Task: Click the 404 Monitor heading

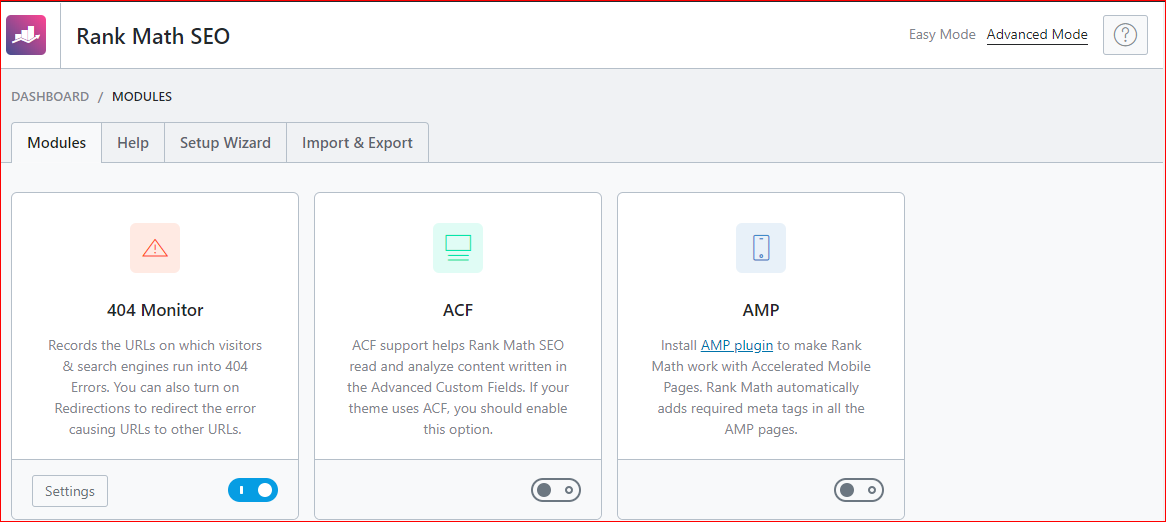Action: [x=155, y=310]
